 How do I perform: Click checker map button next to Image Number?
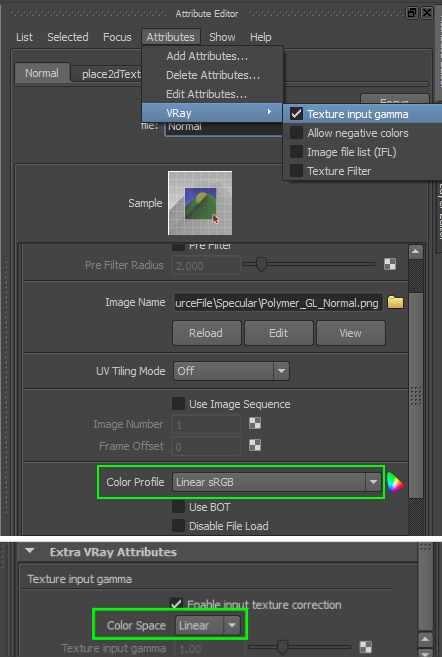pos(255,423)
